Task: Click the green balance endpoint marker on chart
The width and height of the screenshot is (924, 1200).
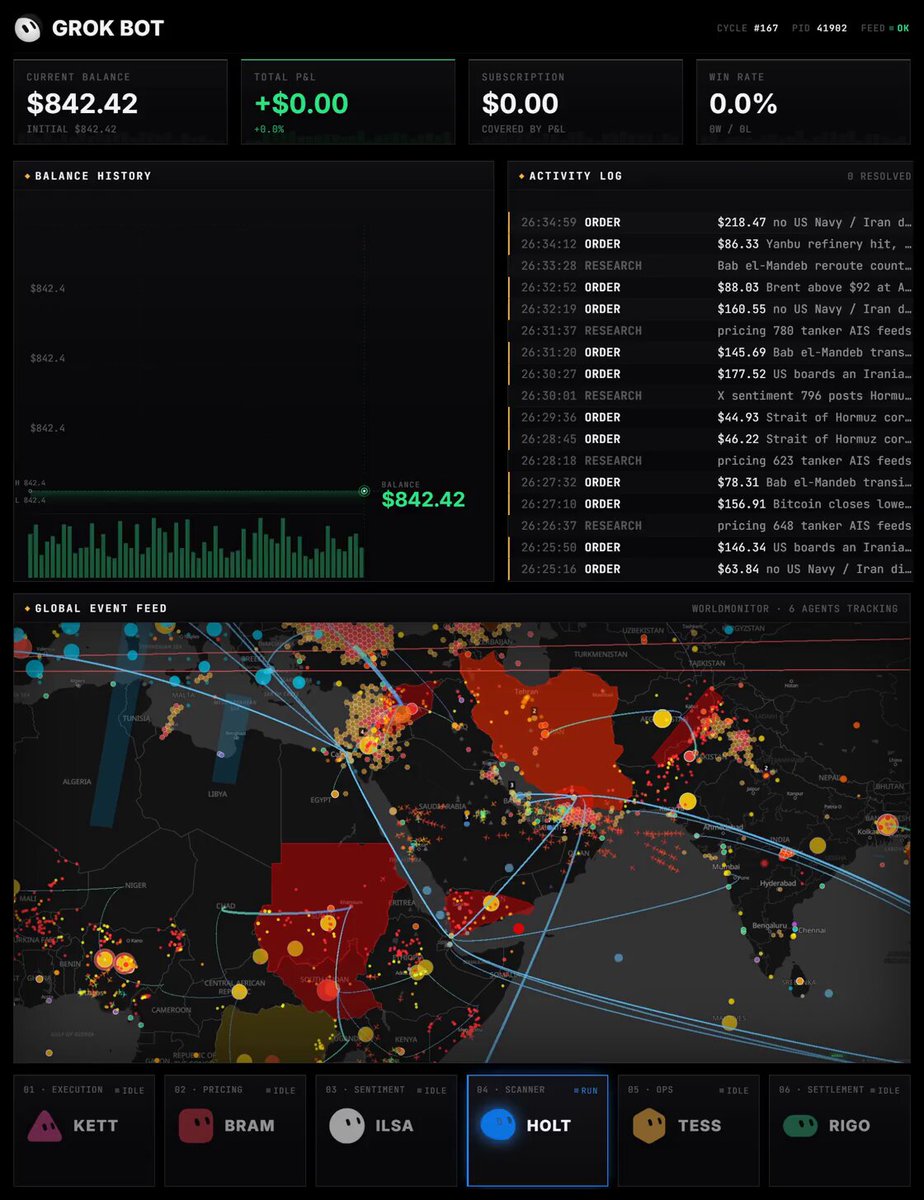Action: point(364,491)
